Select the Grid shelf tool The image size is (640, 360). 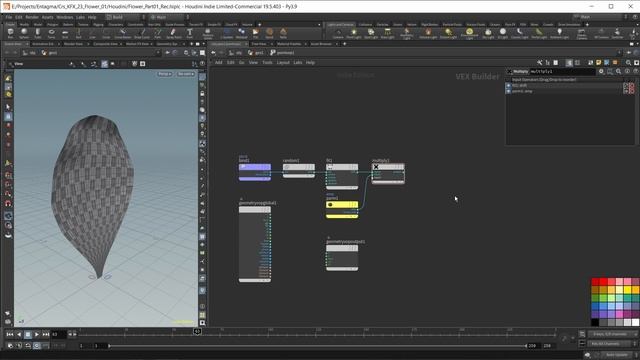[65, 33]
